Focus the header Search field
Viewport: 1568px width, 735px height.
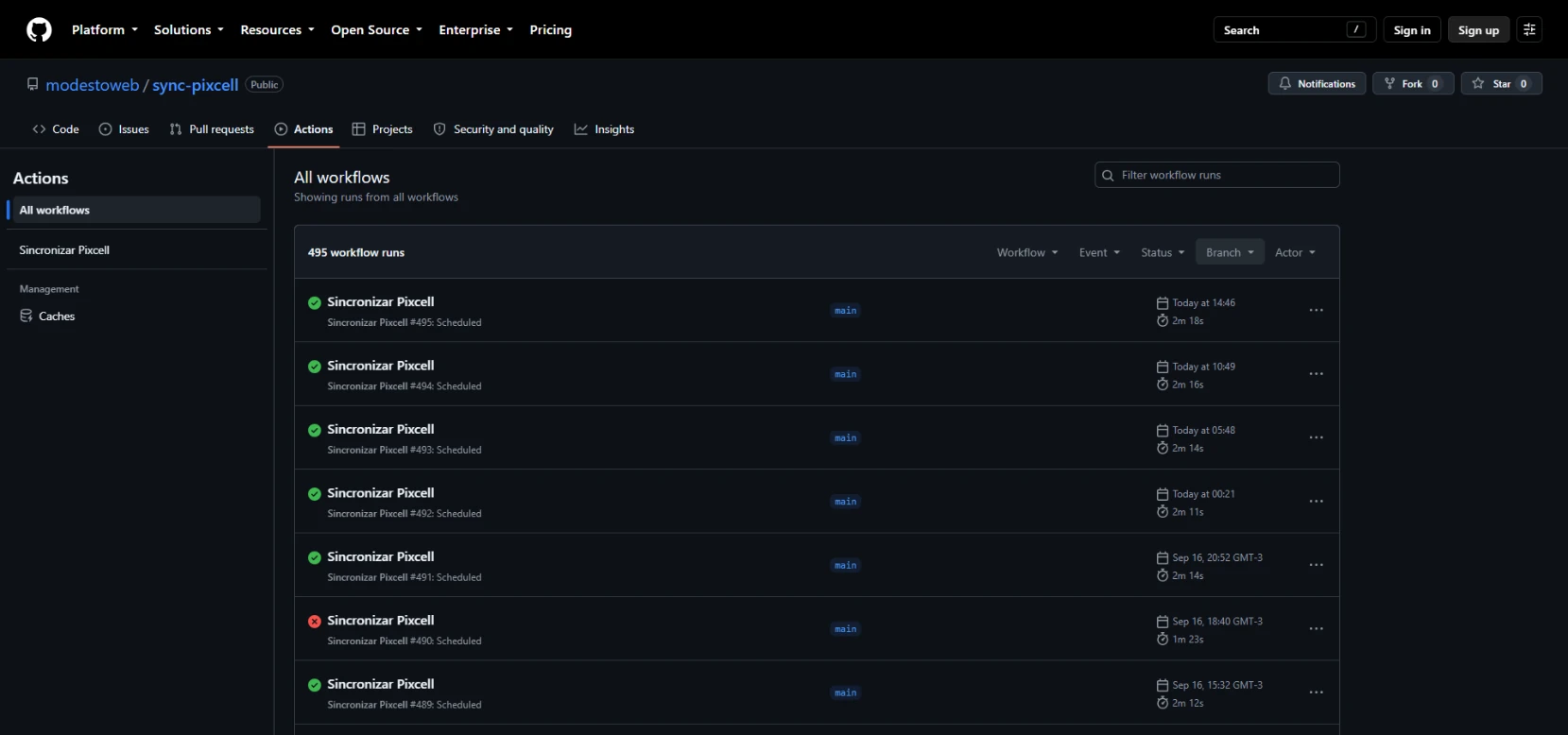1294,30
